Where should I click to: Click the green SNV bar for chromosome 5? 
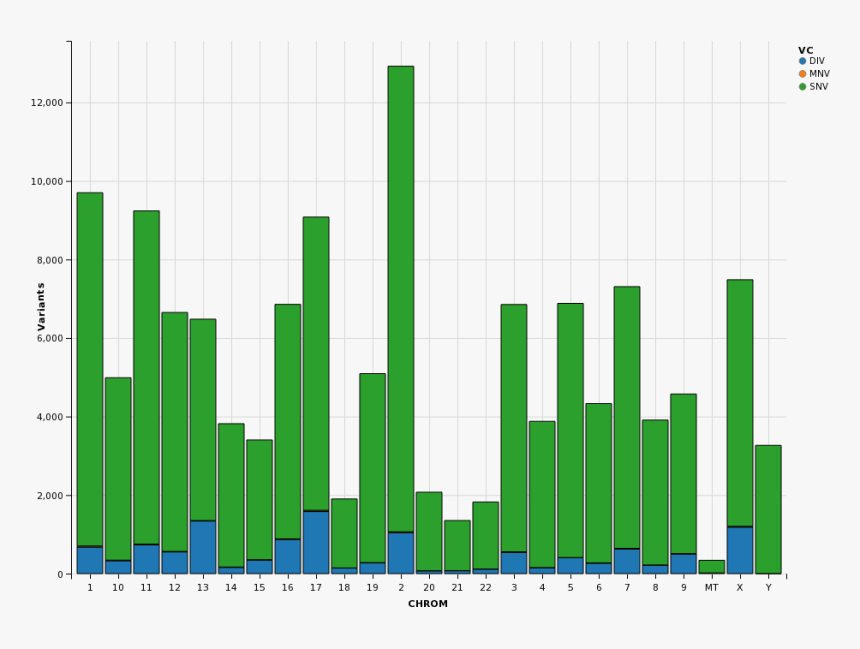click(x=570, y=430)
